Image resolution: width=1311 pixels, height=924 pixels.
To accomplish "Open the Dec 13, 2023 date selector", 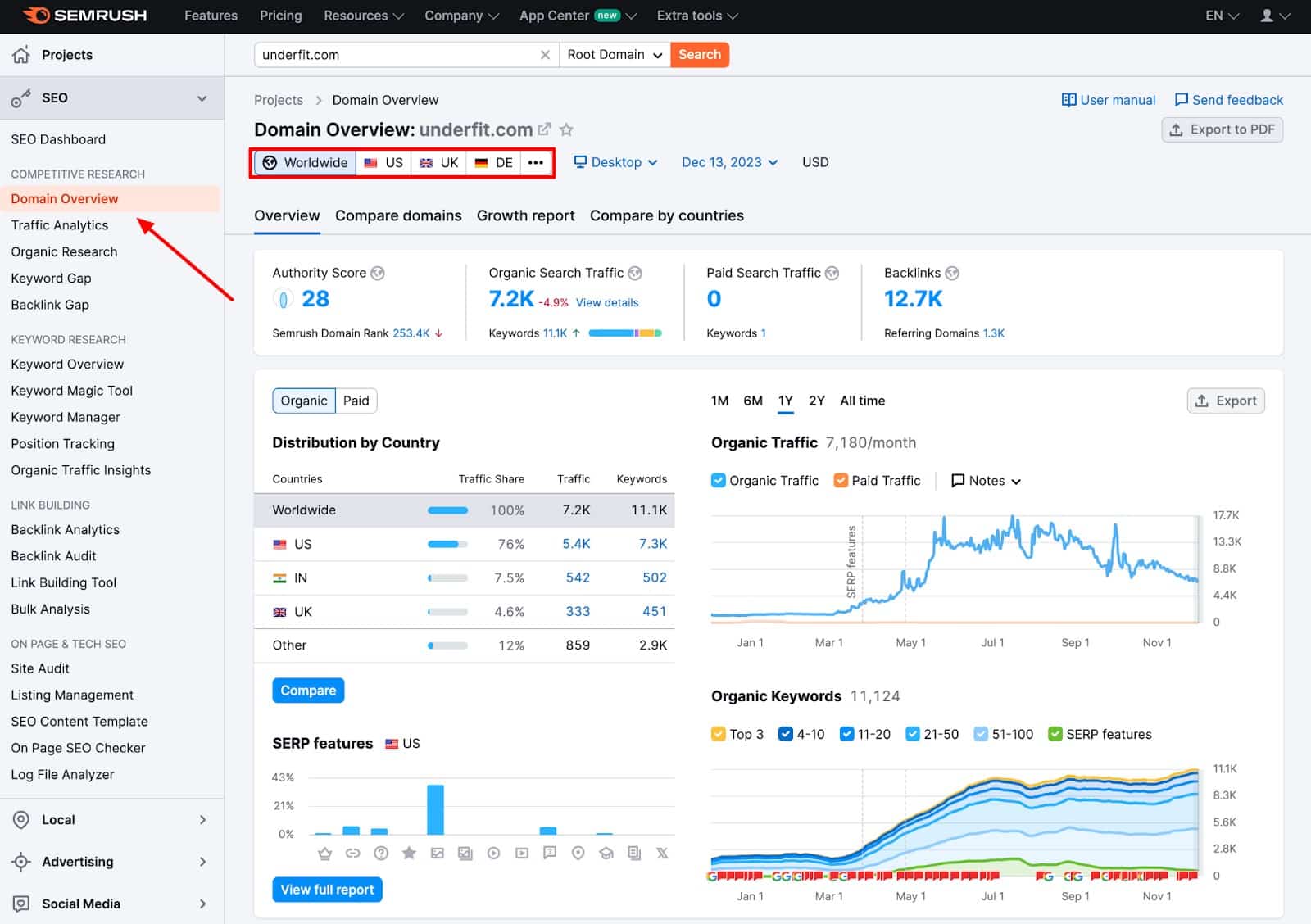I will [728, 162].
